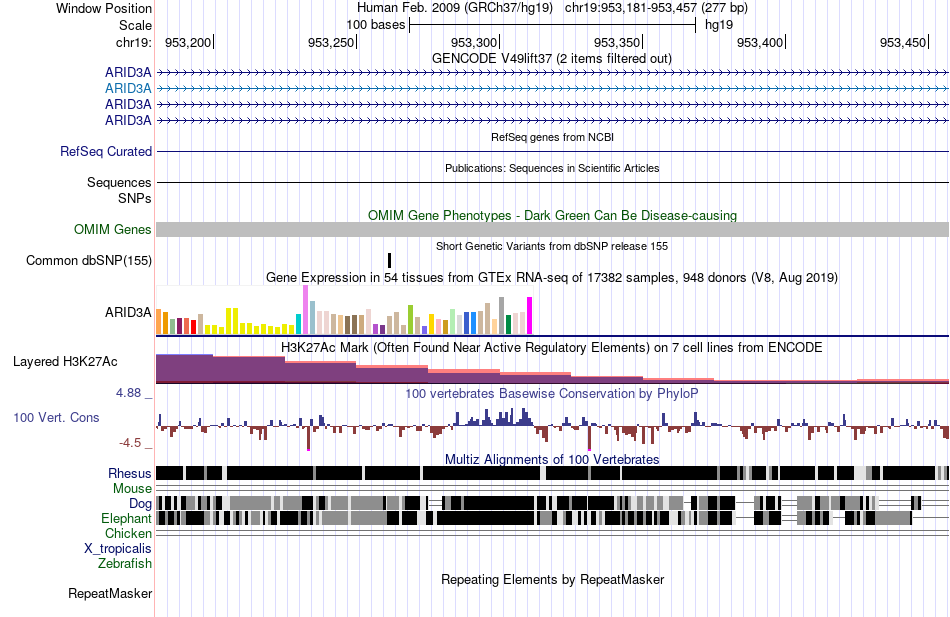
Task: Click the Chicken species label
Action: click(x=128, y=533)
